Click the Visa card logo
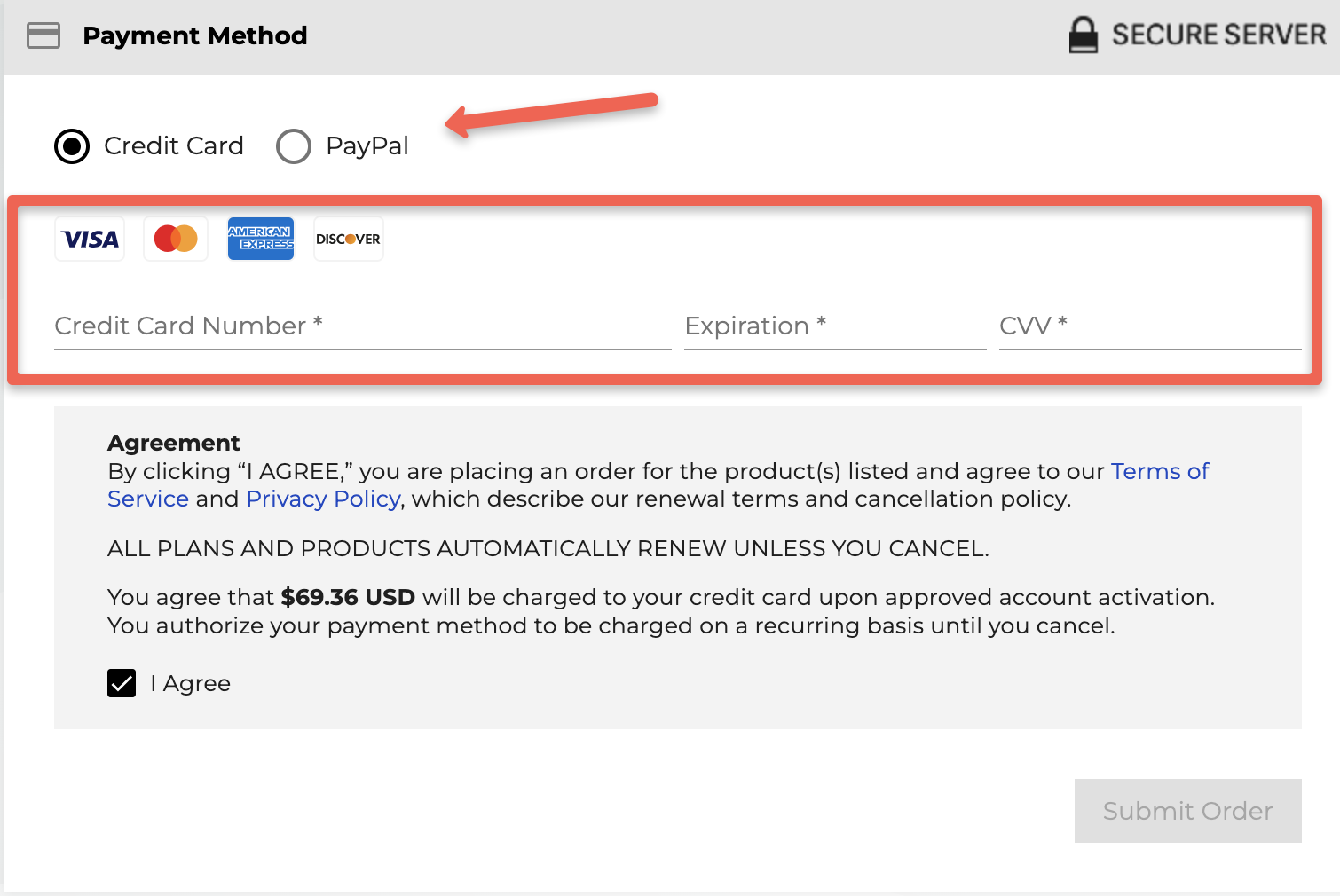 coord(89,238)
